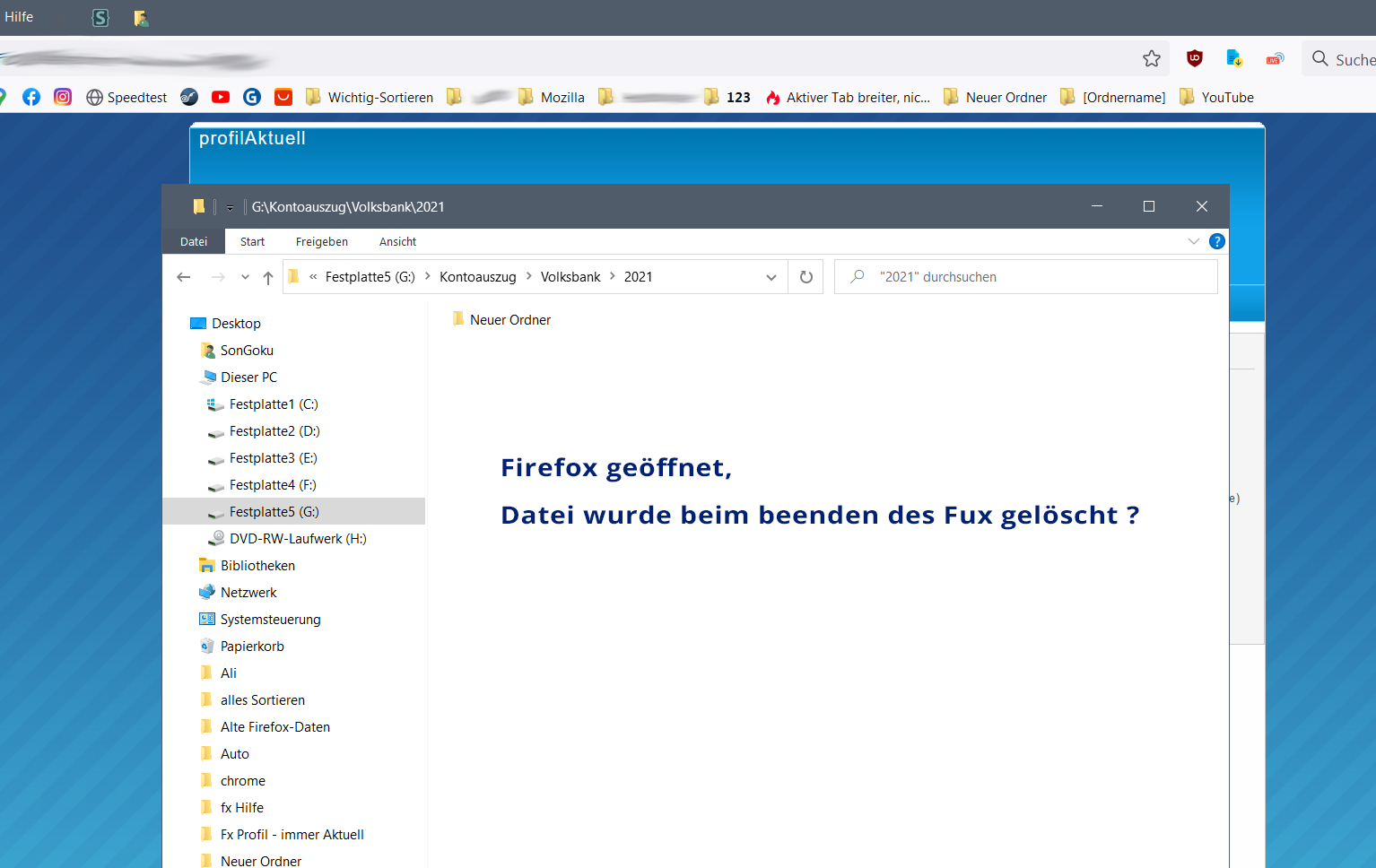This screenshot has height=868, width=1376.
Task: Click the refresh button in Explorer address bar
Action: 806,277
